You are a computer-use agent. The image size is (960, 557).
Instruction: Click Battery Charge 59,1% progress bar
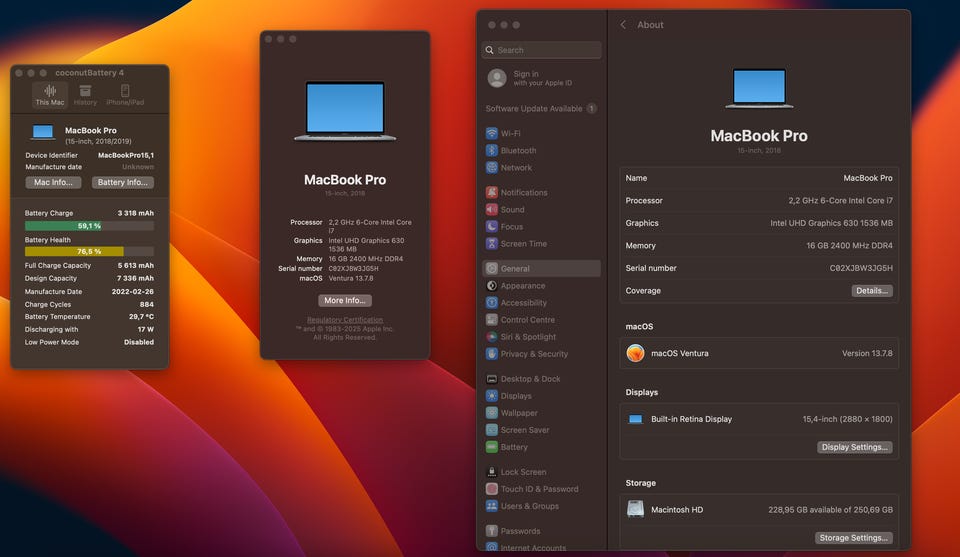pos(89,226)
